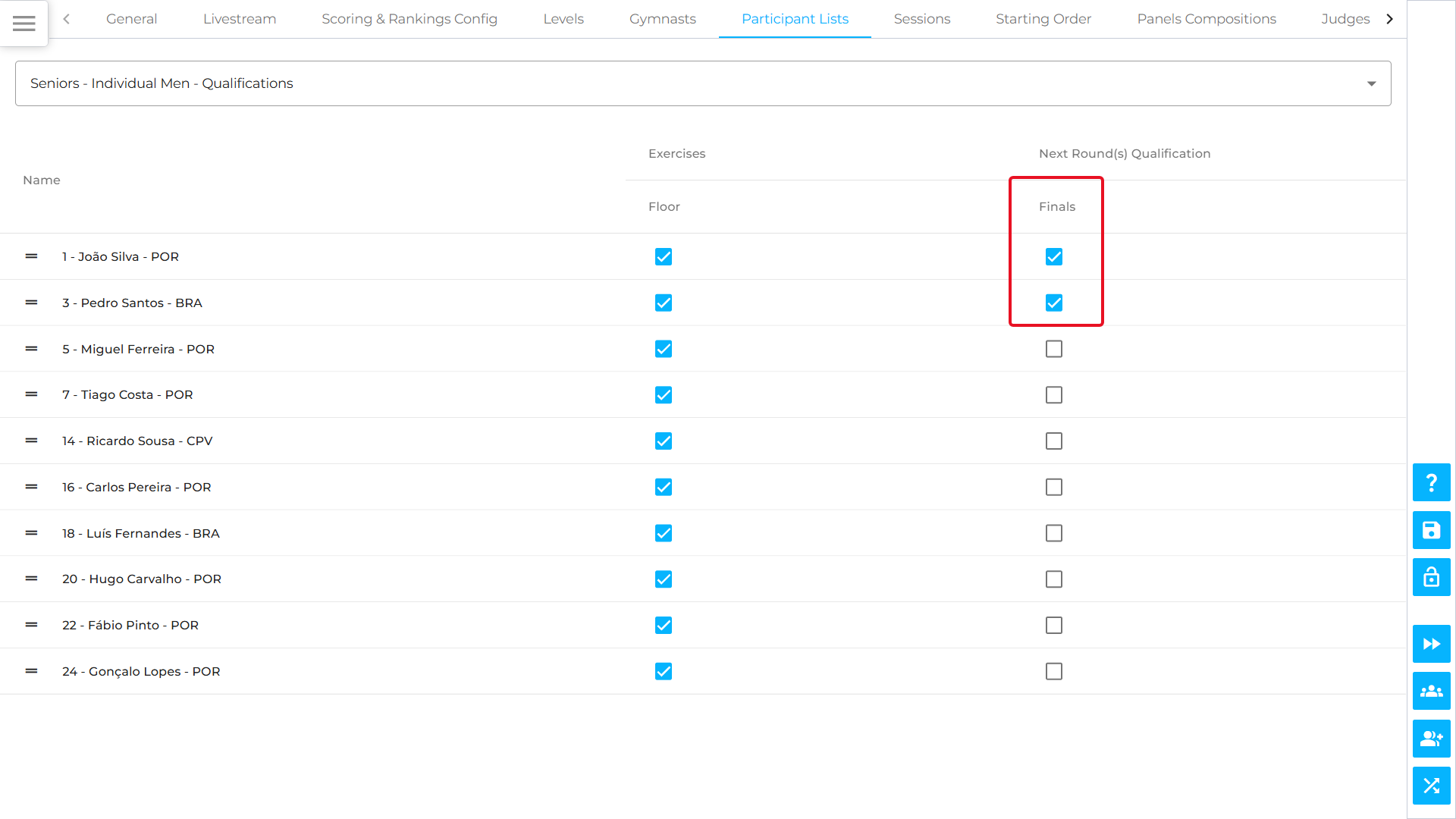Click drag handle for Hugo Carvalho row

click(31, 579)
